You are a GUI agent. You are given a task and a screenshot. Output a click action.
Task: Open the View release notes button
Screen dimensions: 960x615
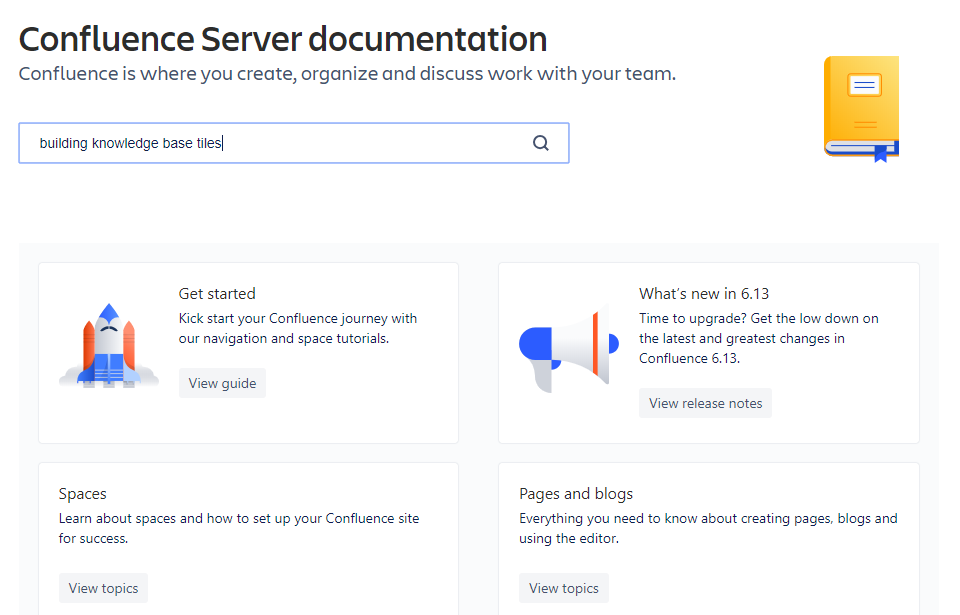click(705, 403)
